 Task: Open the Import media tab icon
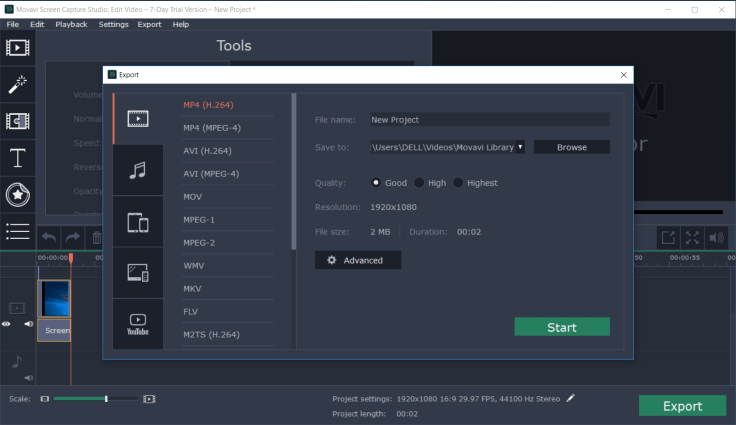point(17,47)
